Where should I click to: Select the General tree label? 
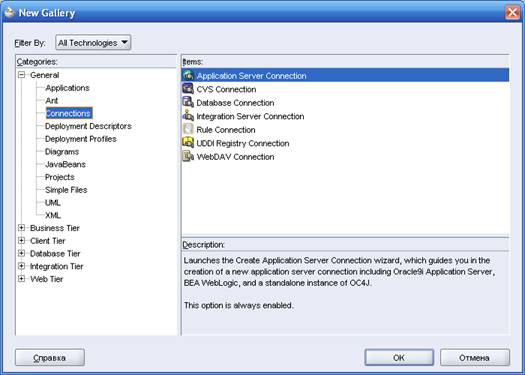45,75
